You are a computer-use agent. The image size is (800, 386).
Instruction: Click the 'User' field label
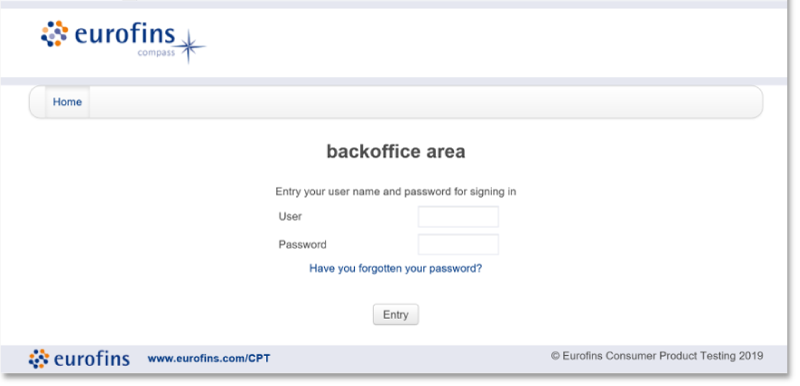(290, 216)
